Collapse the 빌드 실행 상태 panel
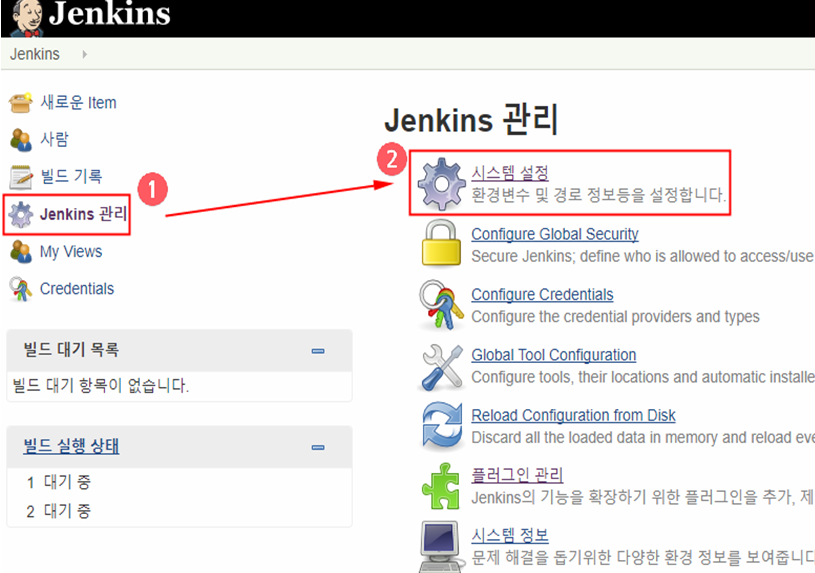The height and width of the screenshot is (573, 815). 318,447
